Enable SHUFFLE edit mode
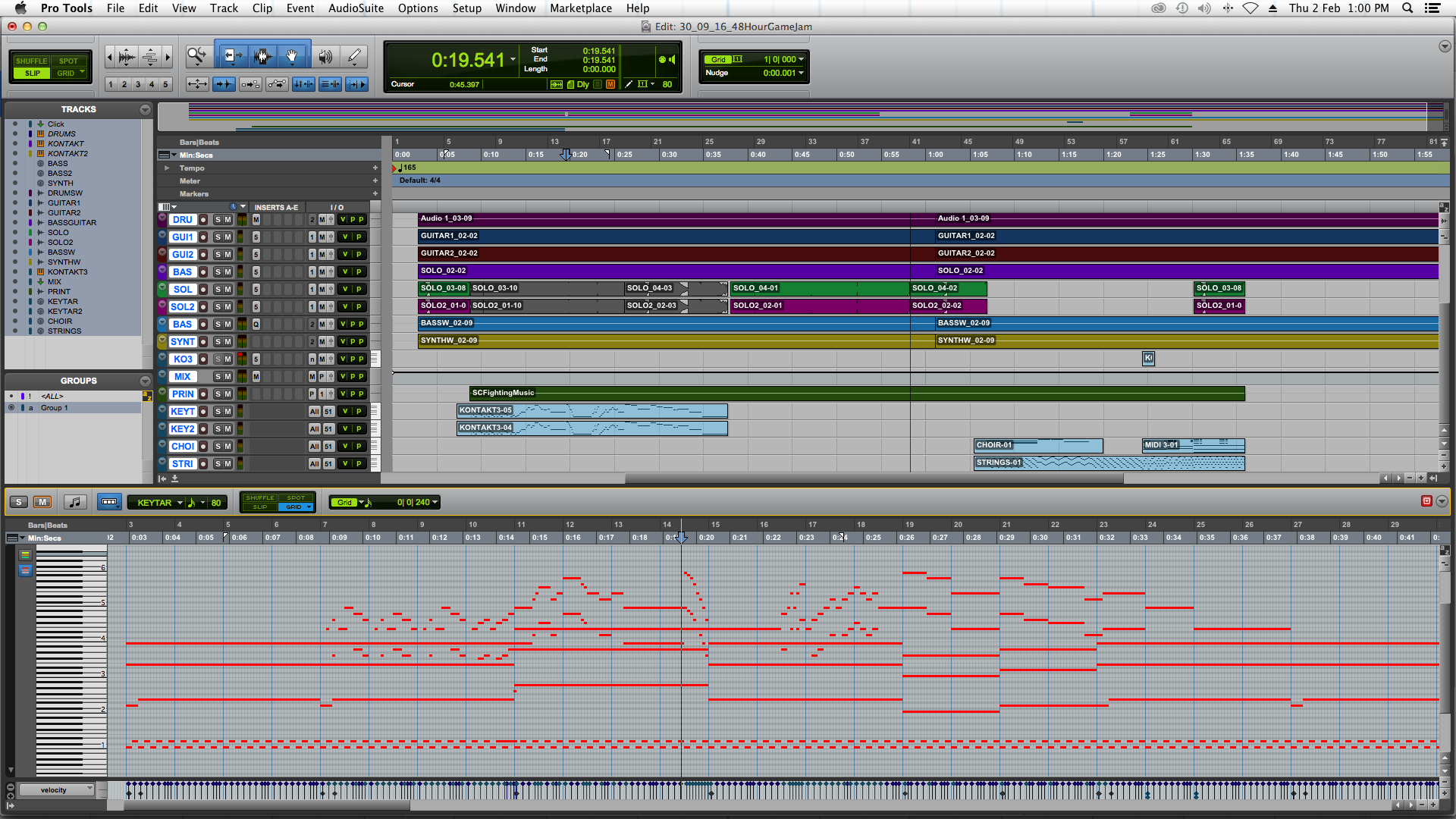1456x819 pixels. (x=32, y=61)
